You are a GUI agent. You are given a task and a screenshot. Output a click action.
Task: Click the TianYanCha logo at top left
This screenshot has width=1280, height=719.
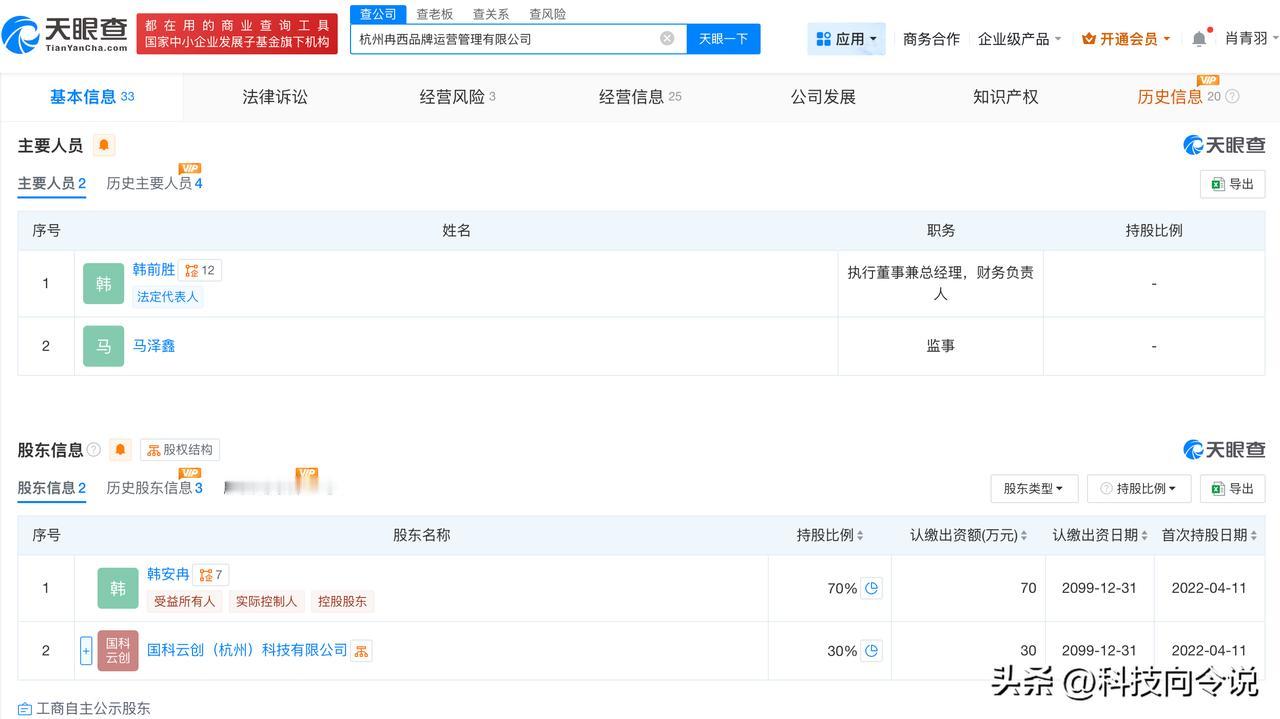[66, 35]
